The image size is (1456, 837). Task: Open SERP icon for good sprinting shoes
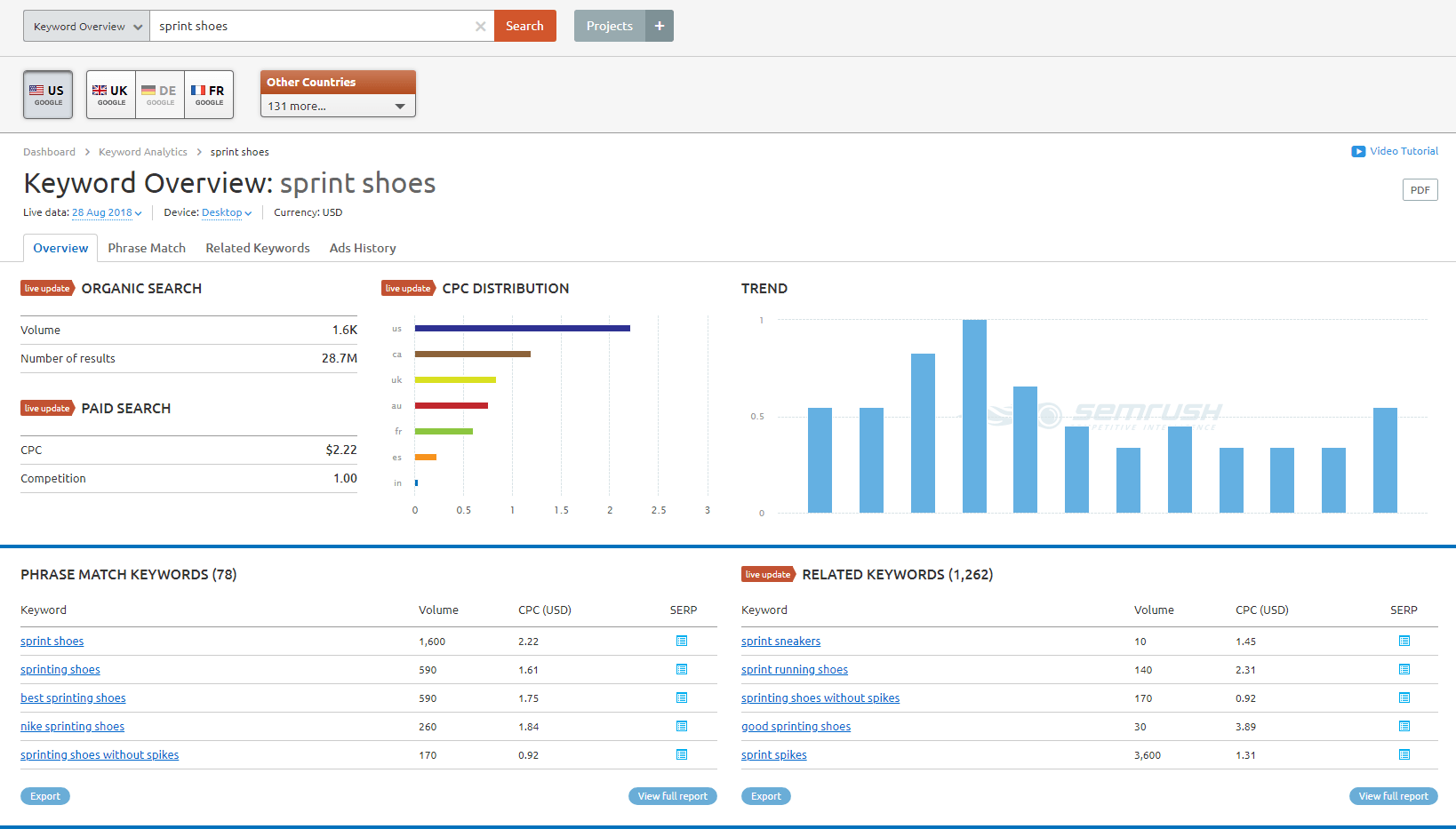pos(1404,726)
